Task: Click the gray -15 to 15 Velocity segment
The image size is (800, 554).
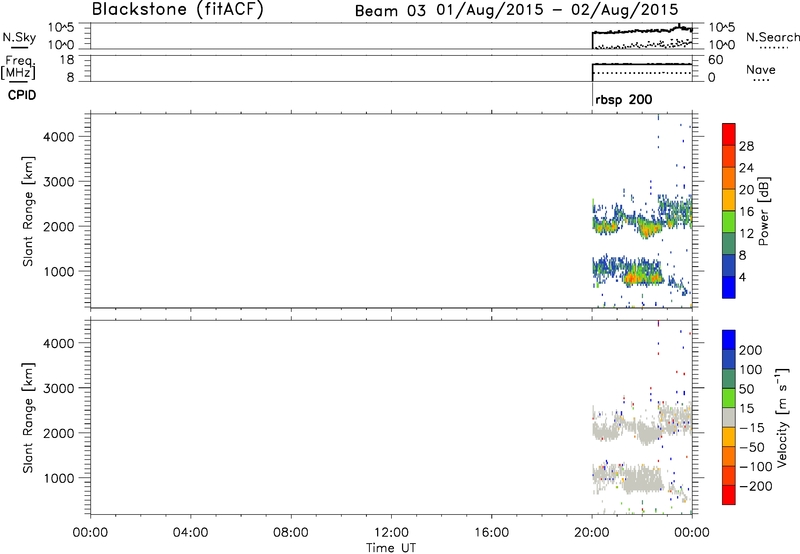Action: (729, 417)
